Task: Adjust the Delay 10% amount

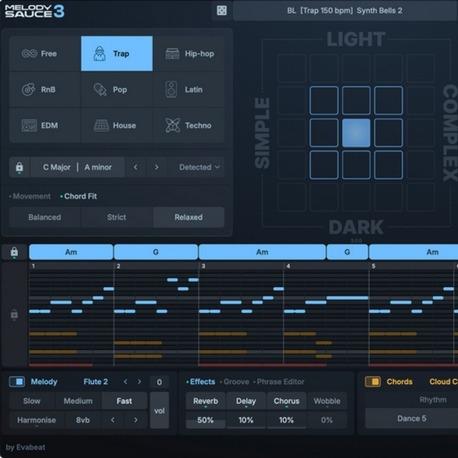Action: pyautogui.click(x=246, y=420)
